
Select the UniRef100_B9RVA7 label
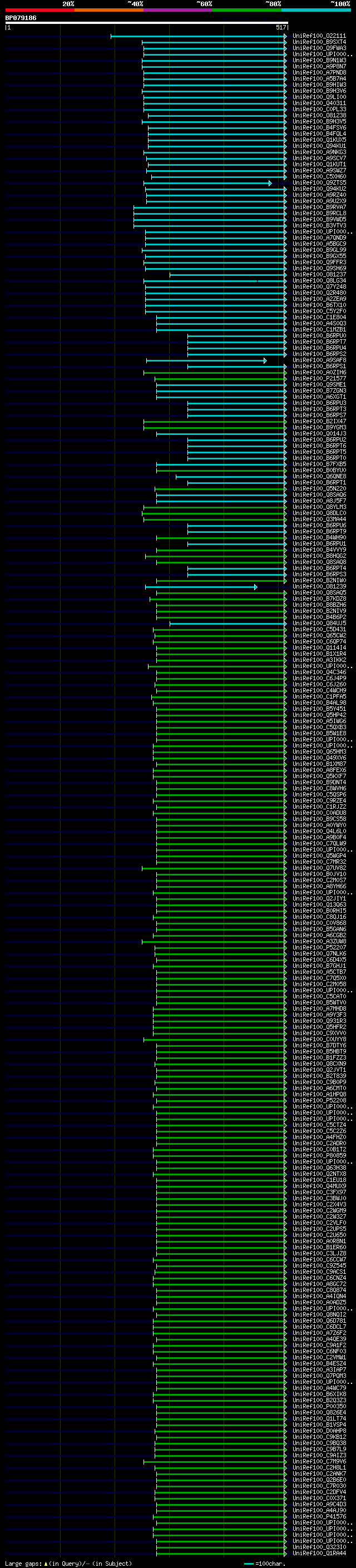coord(319,207)
